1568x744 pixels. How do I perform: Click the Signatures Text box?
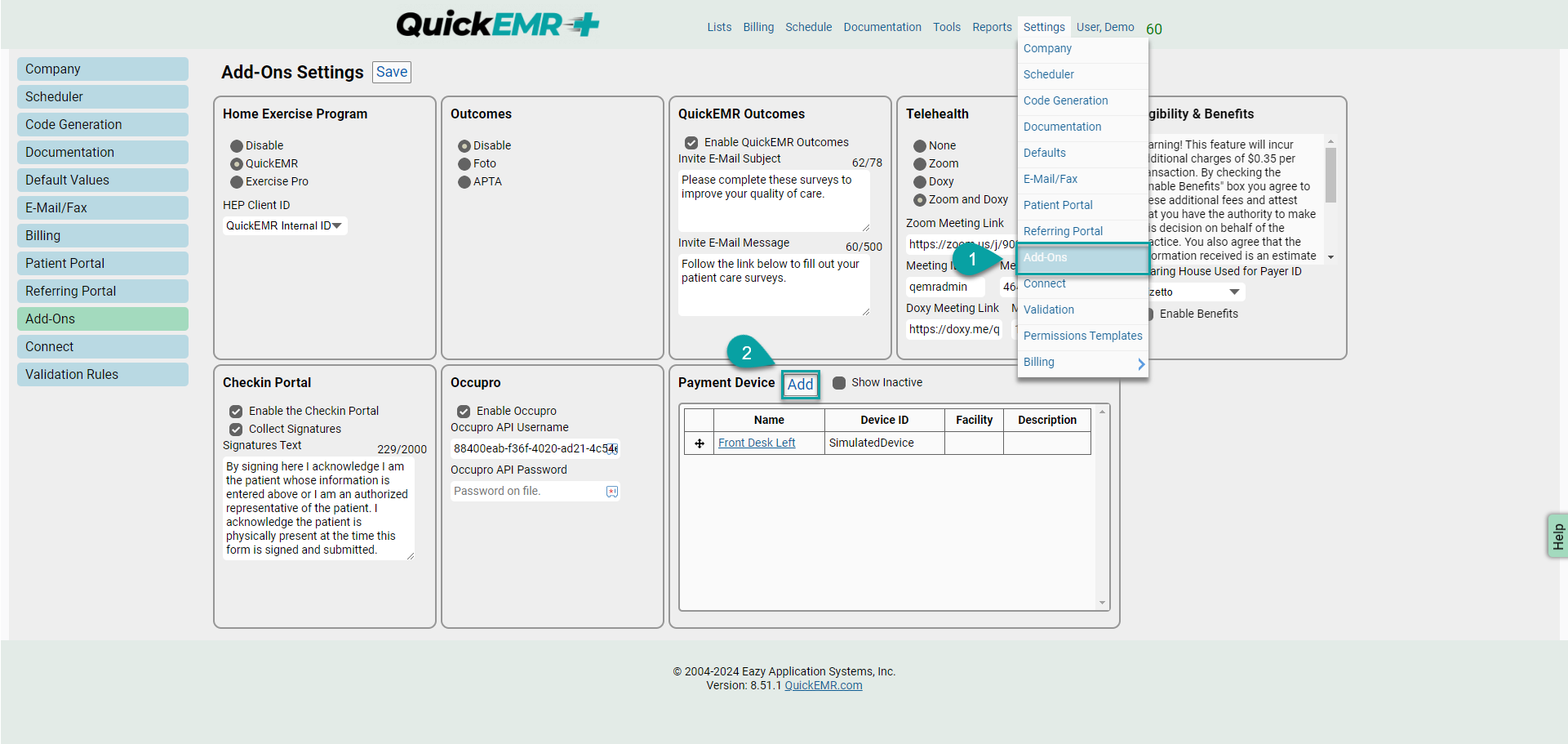pyautogui.click(x=318, y=509)
